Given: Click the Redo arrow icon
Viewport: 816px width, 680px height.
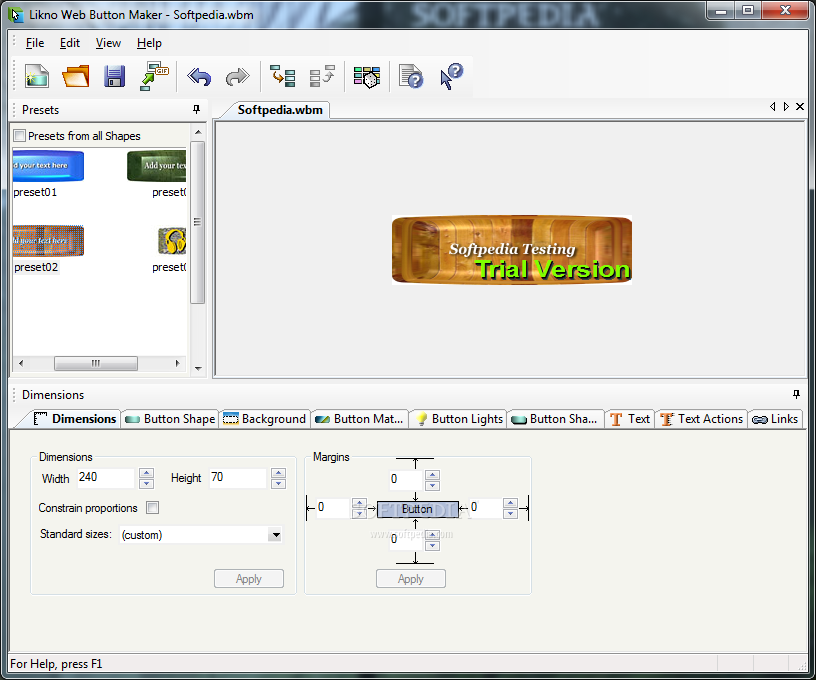Looking at the screenshot, I should click(237, 77).
